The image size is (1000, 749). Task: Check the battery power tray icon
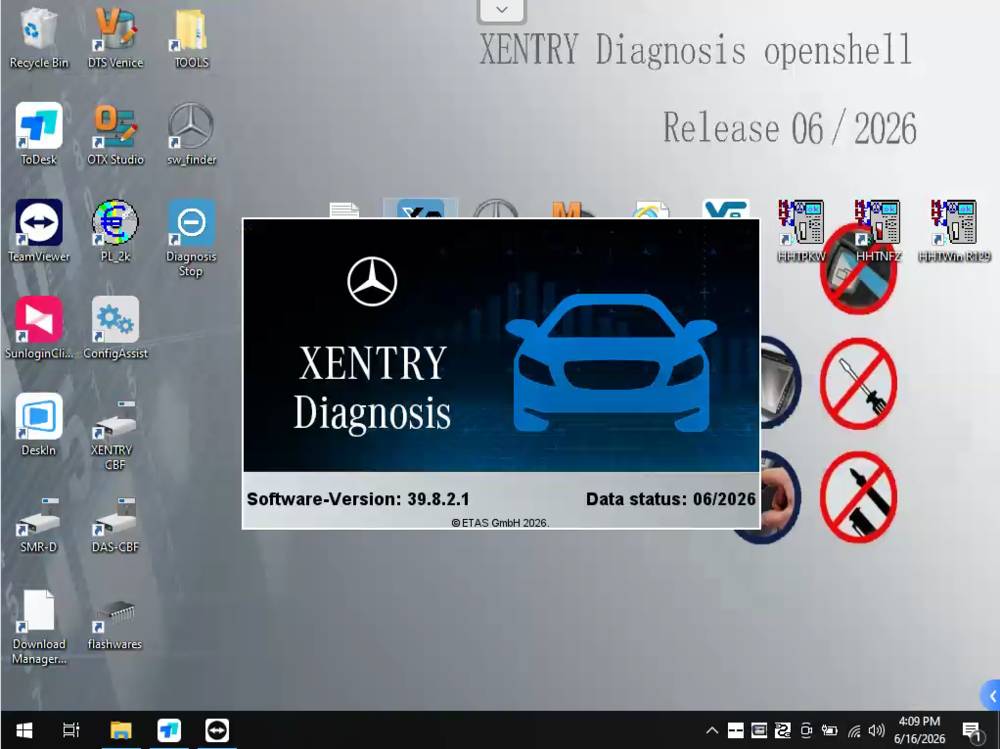click(829, 730)
